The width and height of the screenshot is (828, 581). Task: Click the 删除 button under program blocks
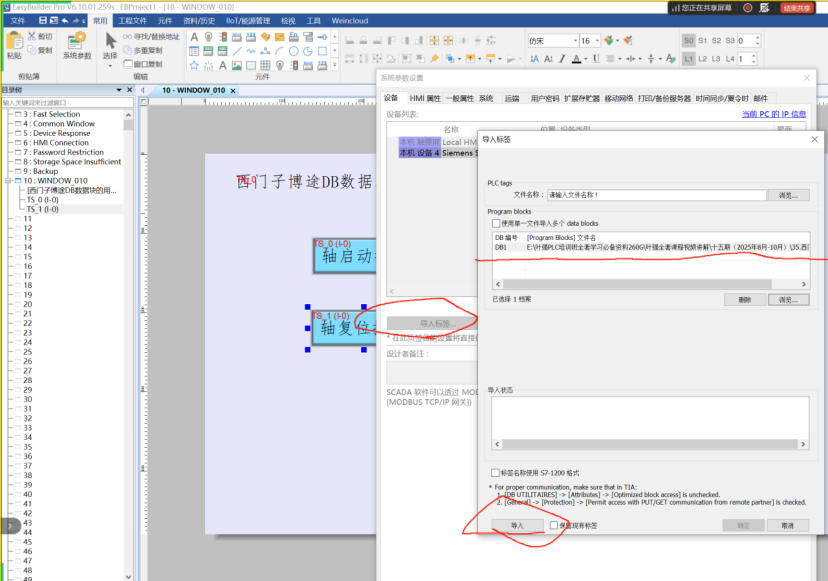pyautogui.click(x=745, y=300)
